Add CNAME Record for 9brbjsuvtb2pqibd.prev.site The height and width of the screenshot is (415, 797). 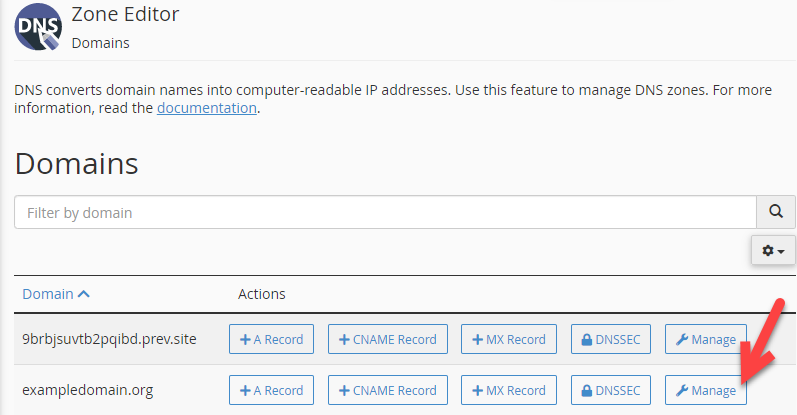tap(388, 339)
